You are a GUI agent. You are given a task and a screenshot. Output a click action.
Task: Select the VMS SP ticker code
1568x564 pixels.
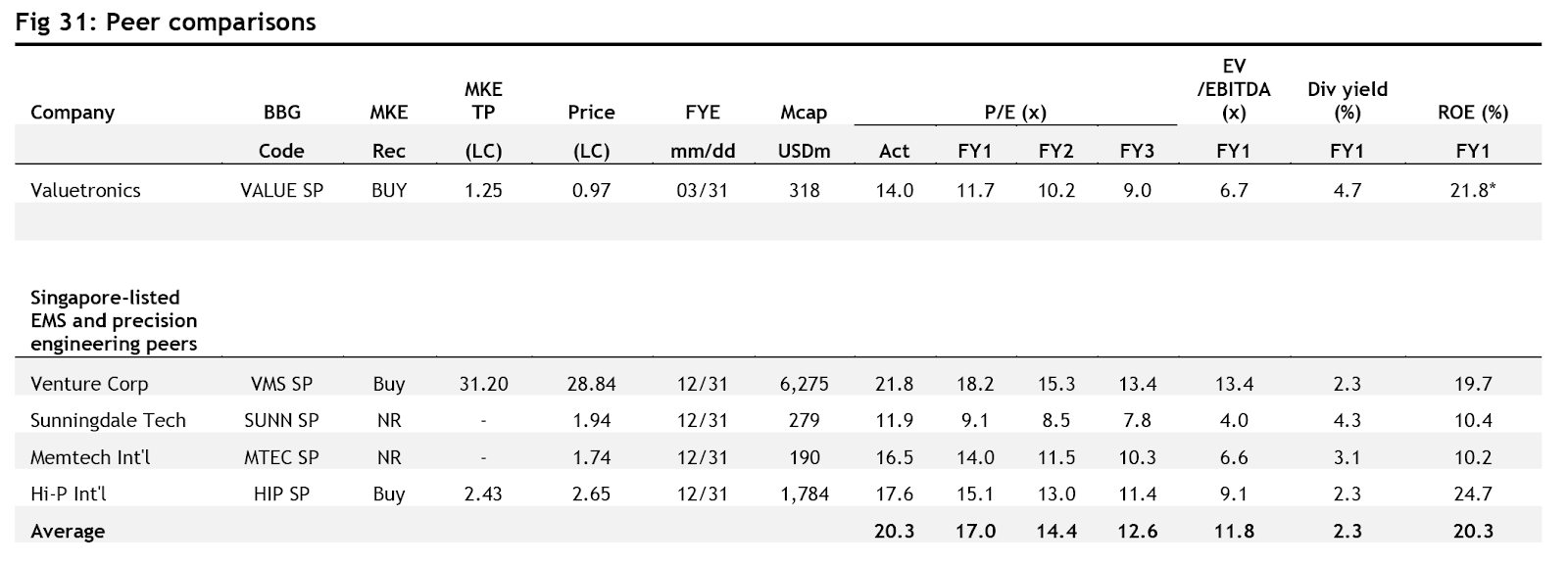coord(281,384)
